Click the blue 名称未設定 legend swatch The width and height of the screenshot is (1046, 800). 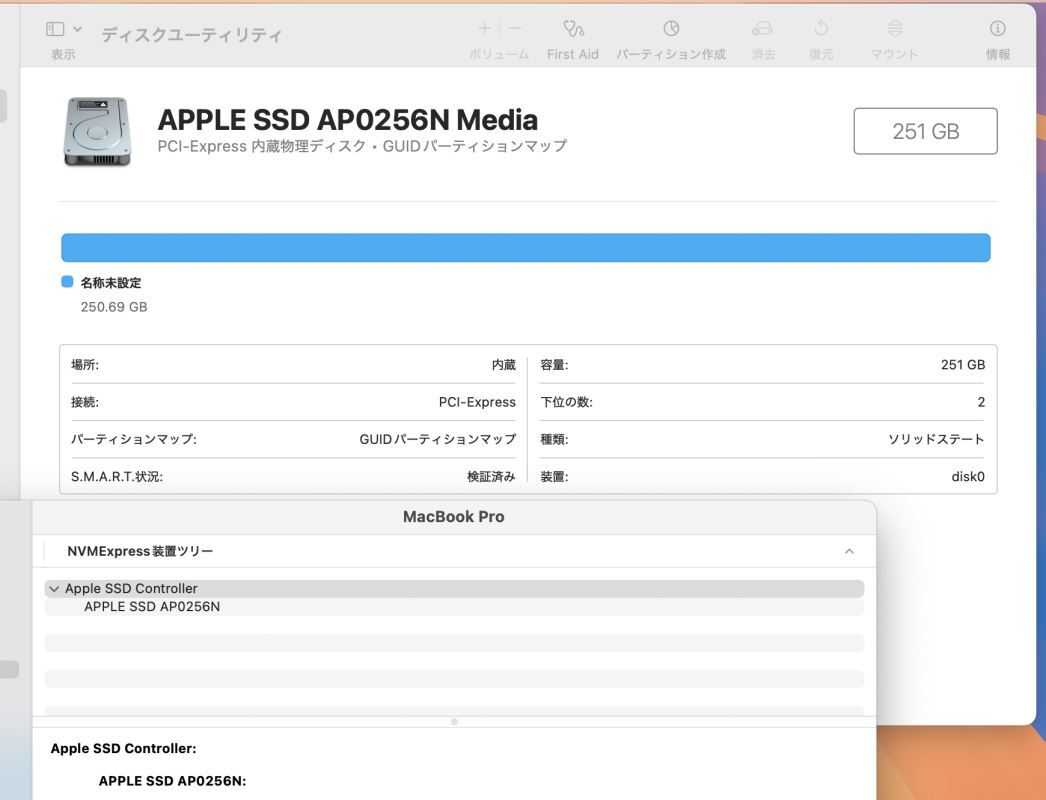(67, 282)
